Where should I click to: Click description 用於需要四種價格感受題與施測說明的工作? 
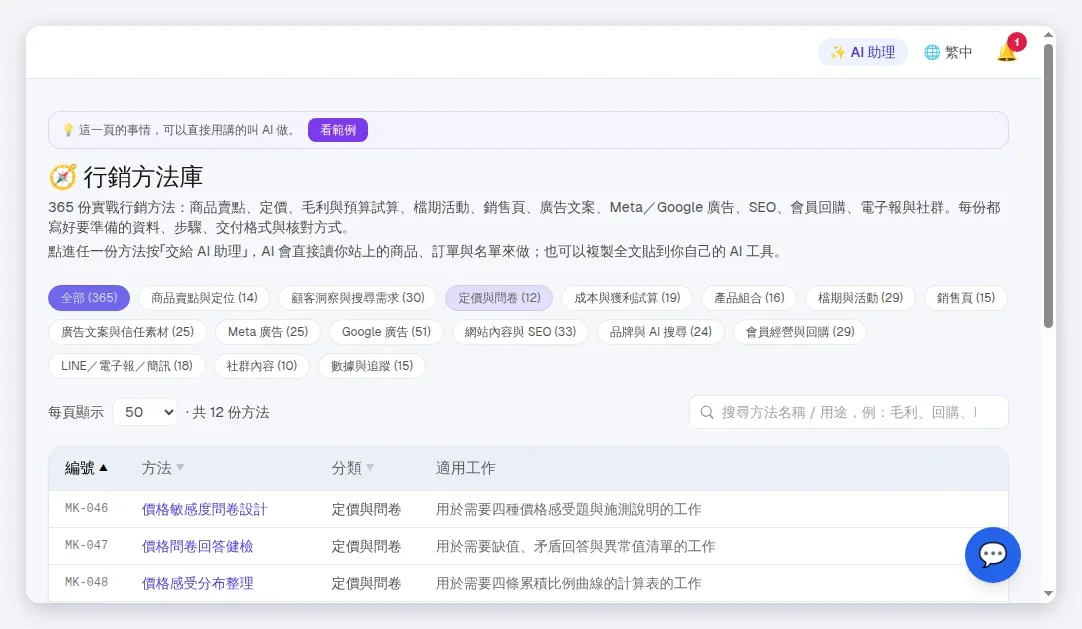(568, 510)
